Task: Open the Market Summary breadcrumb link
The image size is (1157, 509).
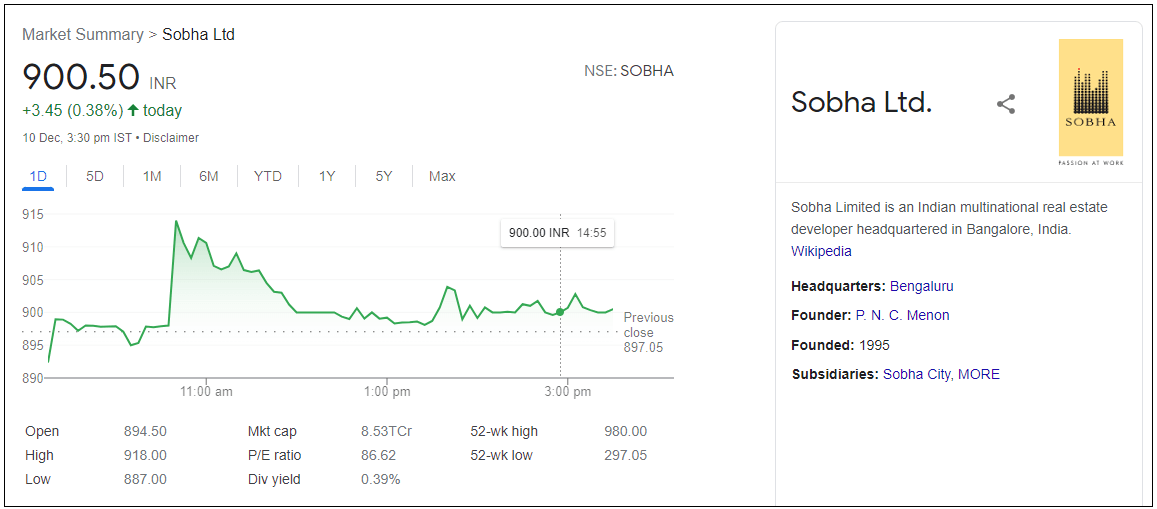Action: tap(83, 35)
